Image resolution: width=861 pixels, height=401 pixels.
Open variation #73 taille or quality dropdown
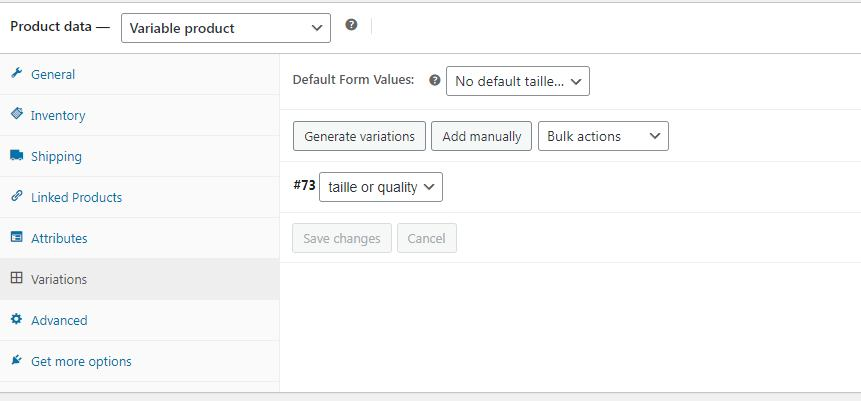[380, 187]
